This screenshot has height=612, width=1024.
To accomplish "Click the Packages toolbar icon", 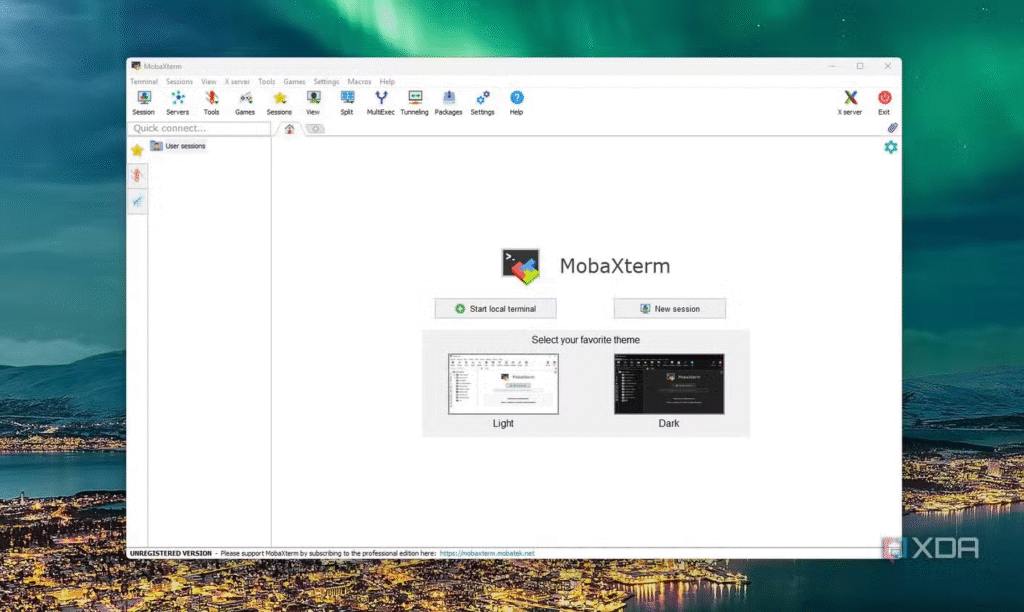I will (x=448, y=101).
